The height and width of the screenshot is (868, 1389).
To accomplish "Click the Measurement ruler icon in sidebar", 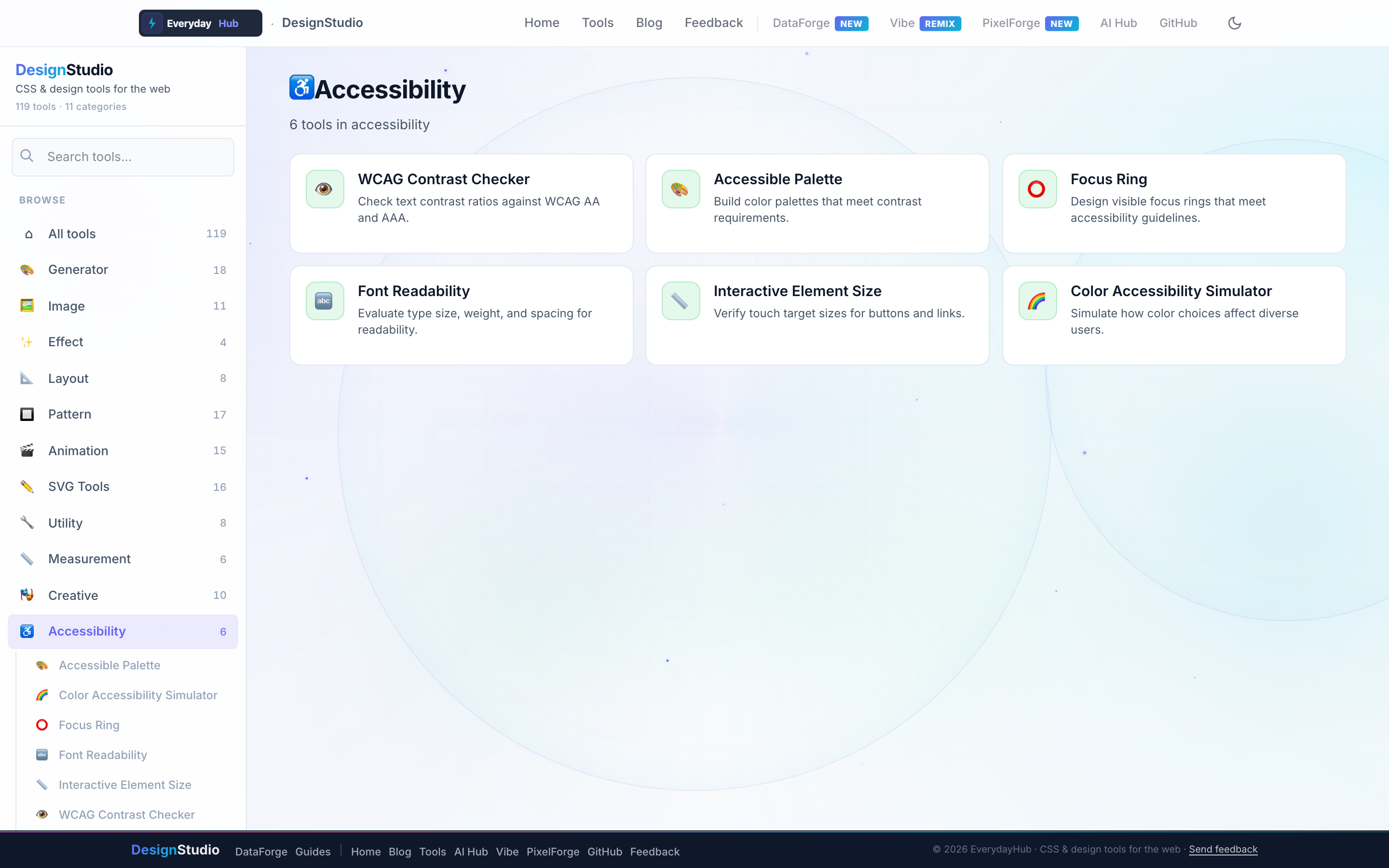I will (27, 559).
